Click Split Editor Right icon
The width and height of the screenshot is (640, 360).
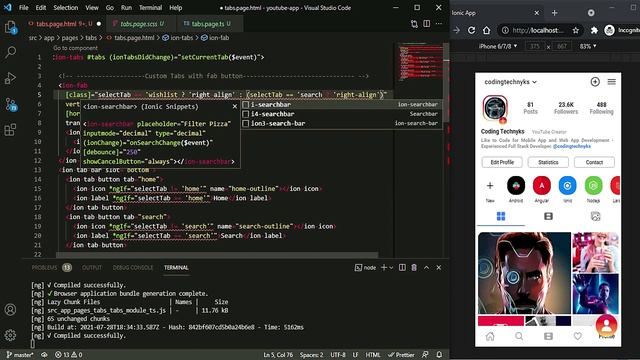coord(427,24)
